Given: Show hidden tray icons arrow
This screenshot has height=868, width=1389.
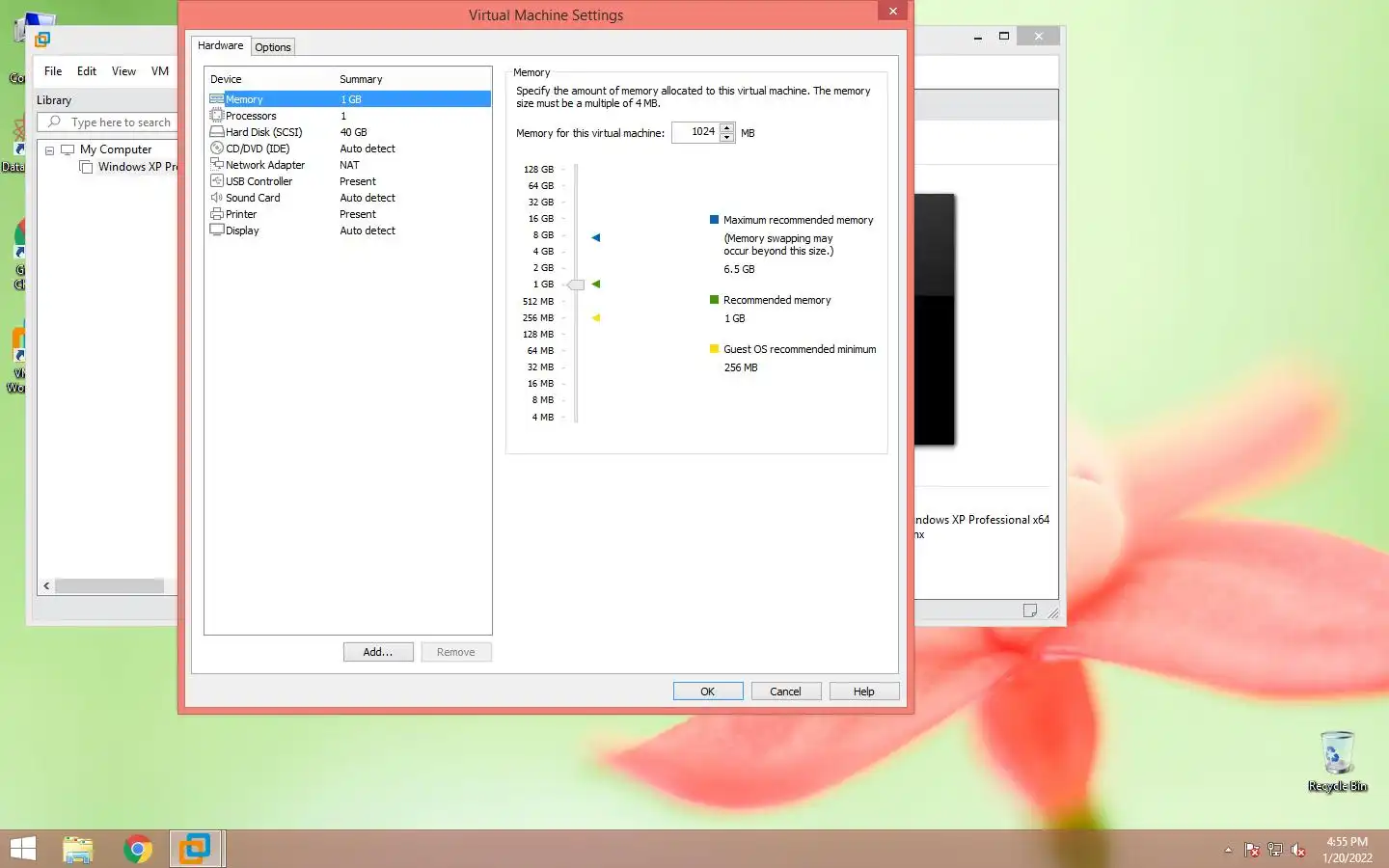Looking at the screenshot, I should 1228,850.
